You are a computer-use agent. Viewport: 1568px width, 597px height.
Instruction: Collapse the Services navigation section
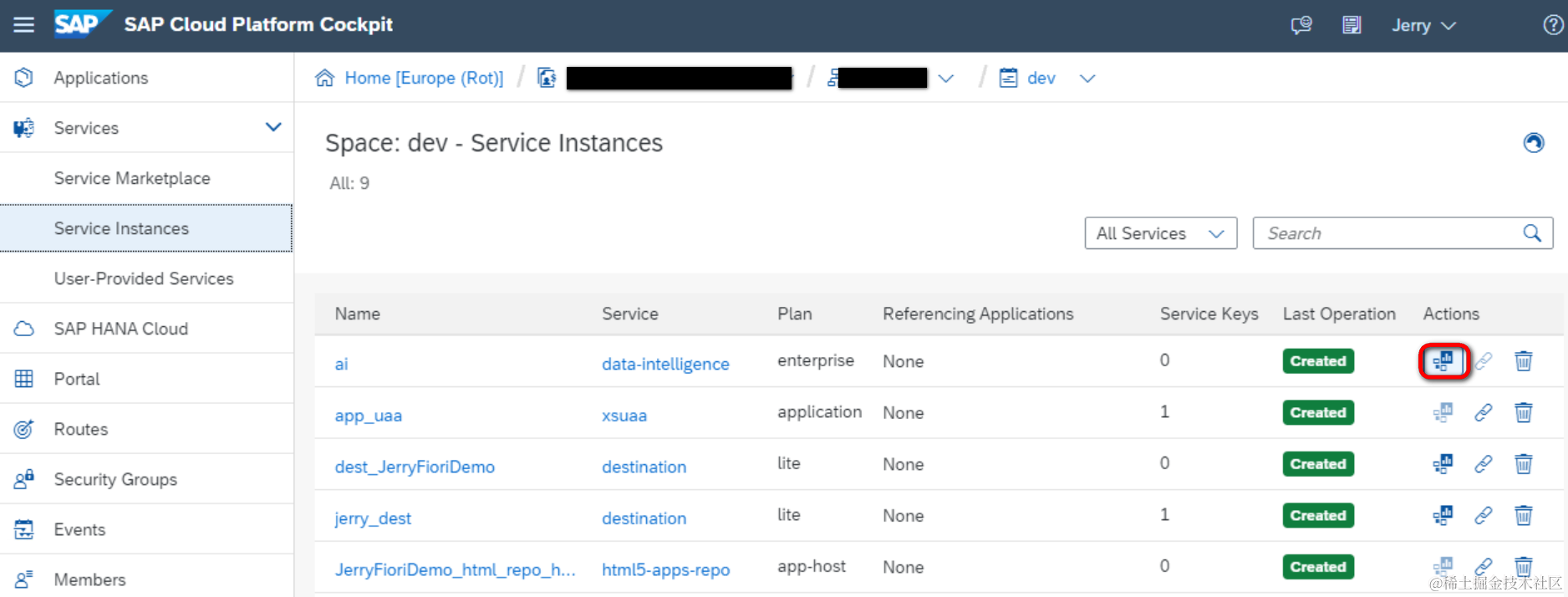point(273,127)
